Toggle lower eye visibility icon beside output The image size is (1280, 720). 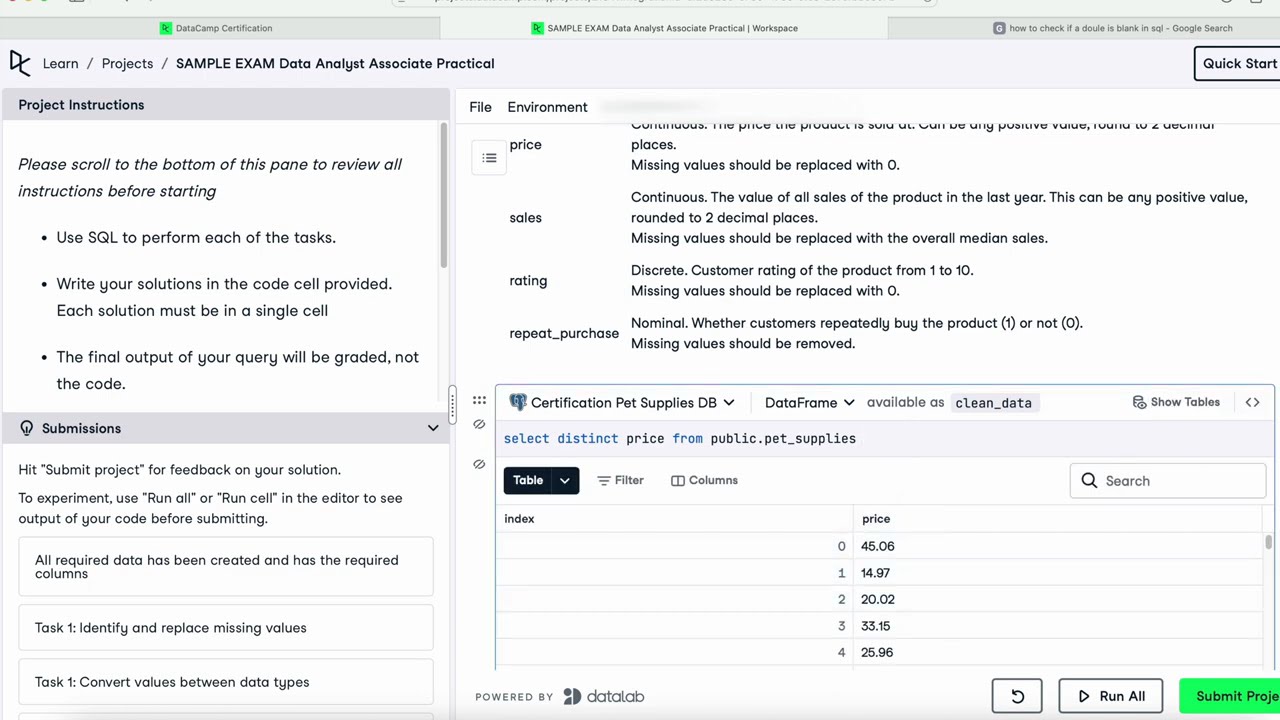479,464
